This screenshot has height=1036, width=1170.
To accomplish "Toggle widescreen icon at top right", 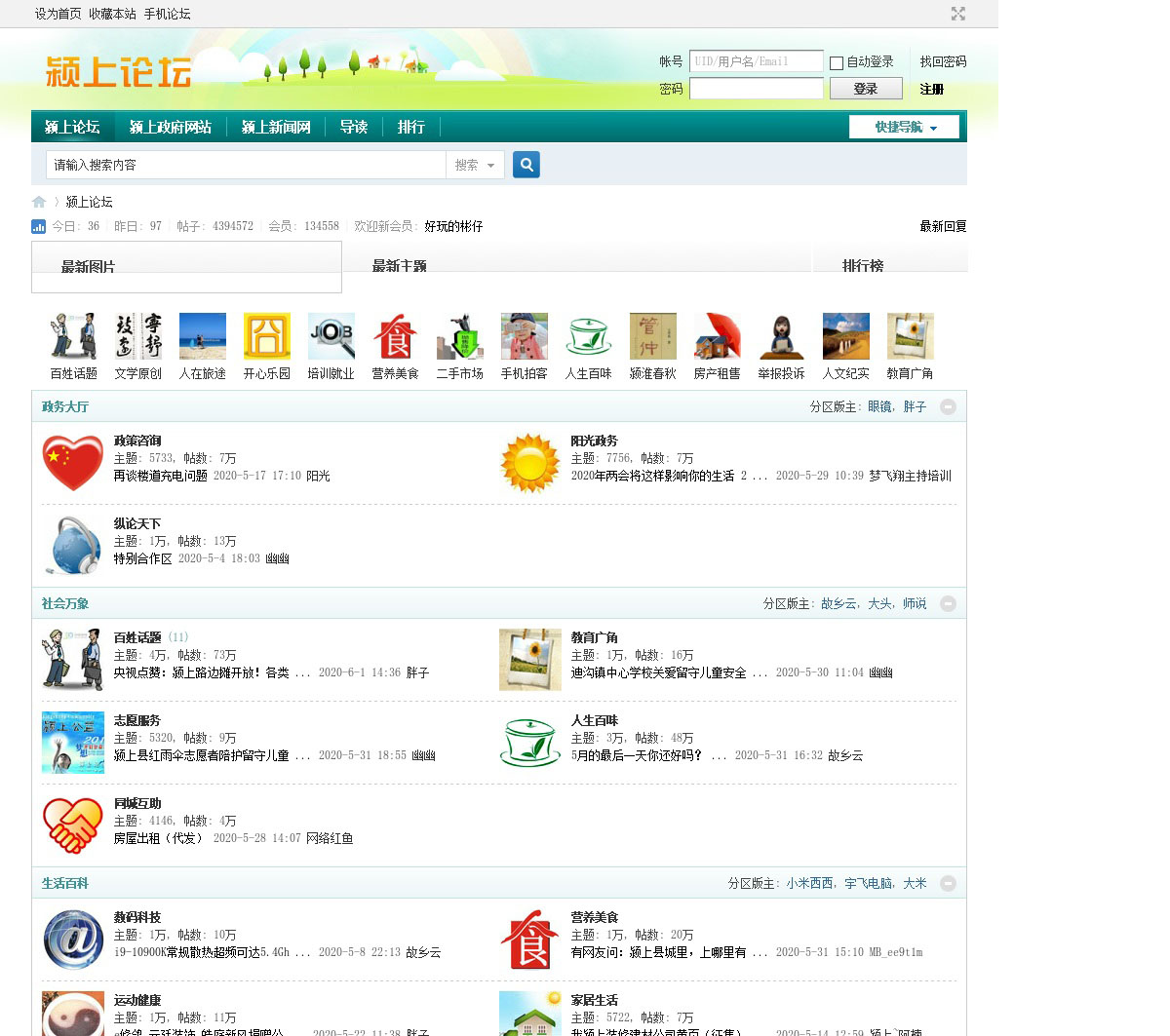I will pos(957,14).
